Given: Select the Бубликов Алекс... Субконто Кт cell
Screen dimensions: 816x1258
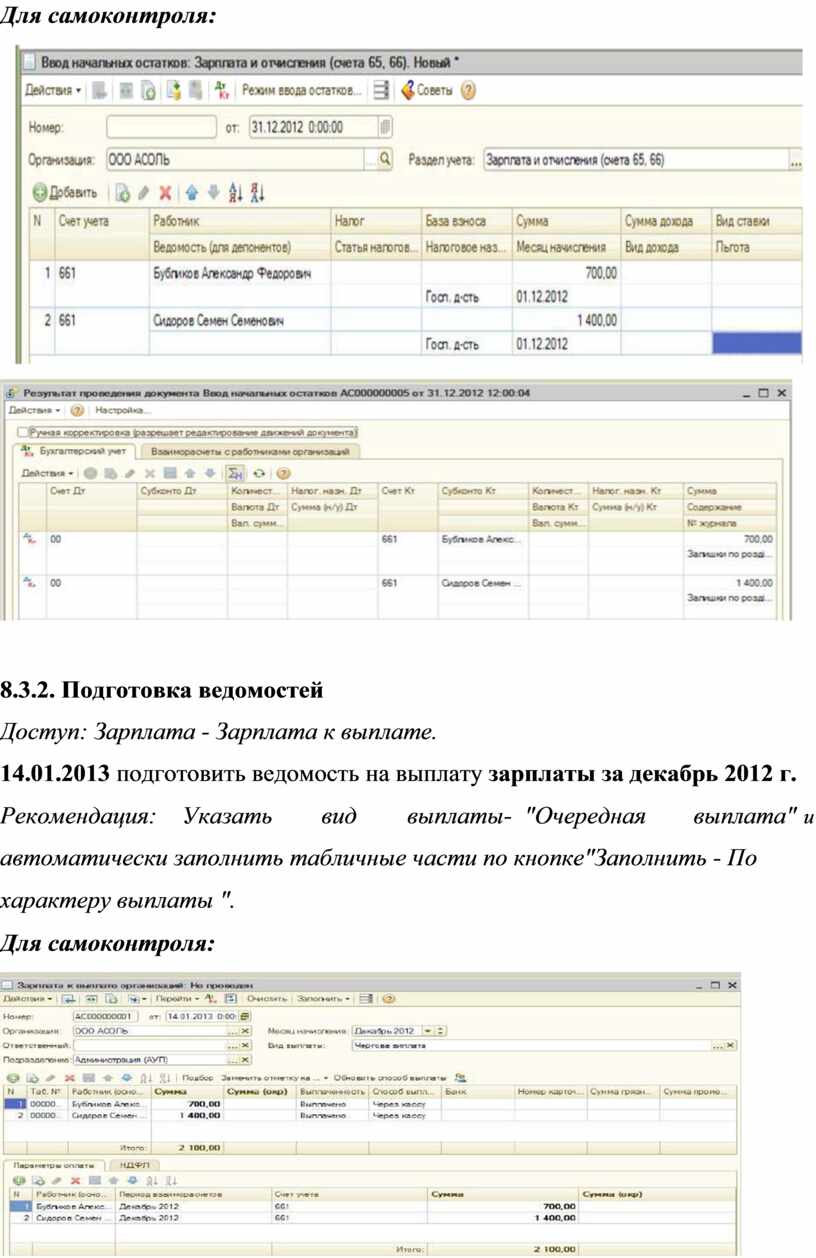Looking at the screenshot, I should click(x=482, y=538).
